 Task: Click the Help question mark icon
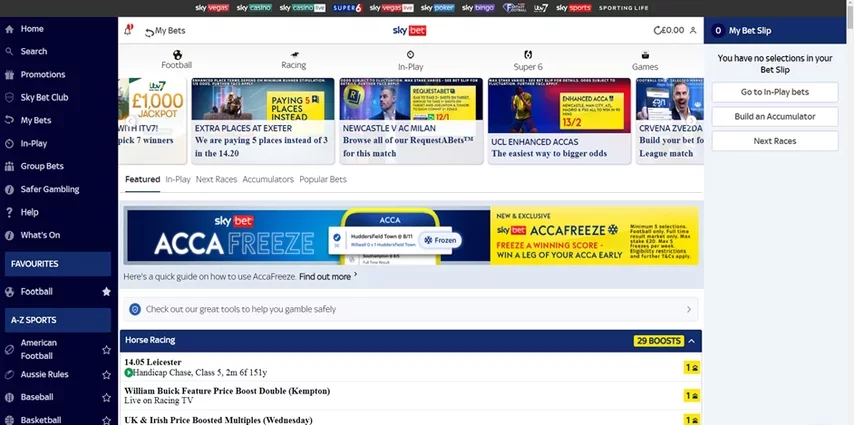[9, 212]
